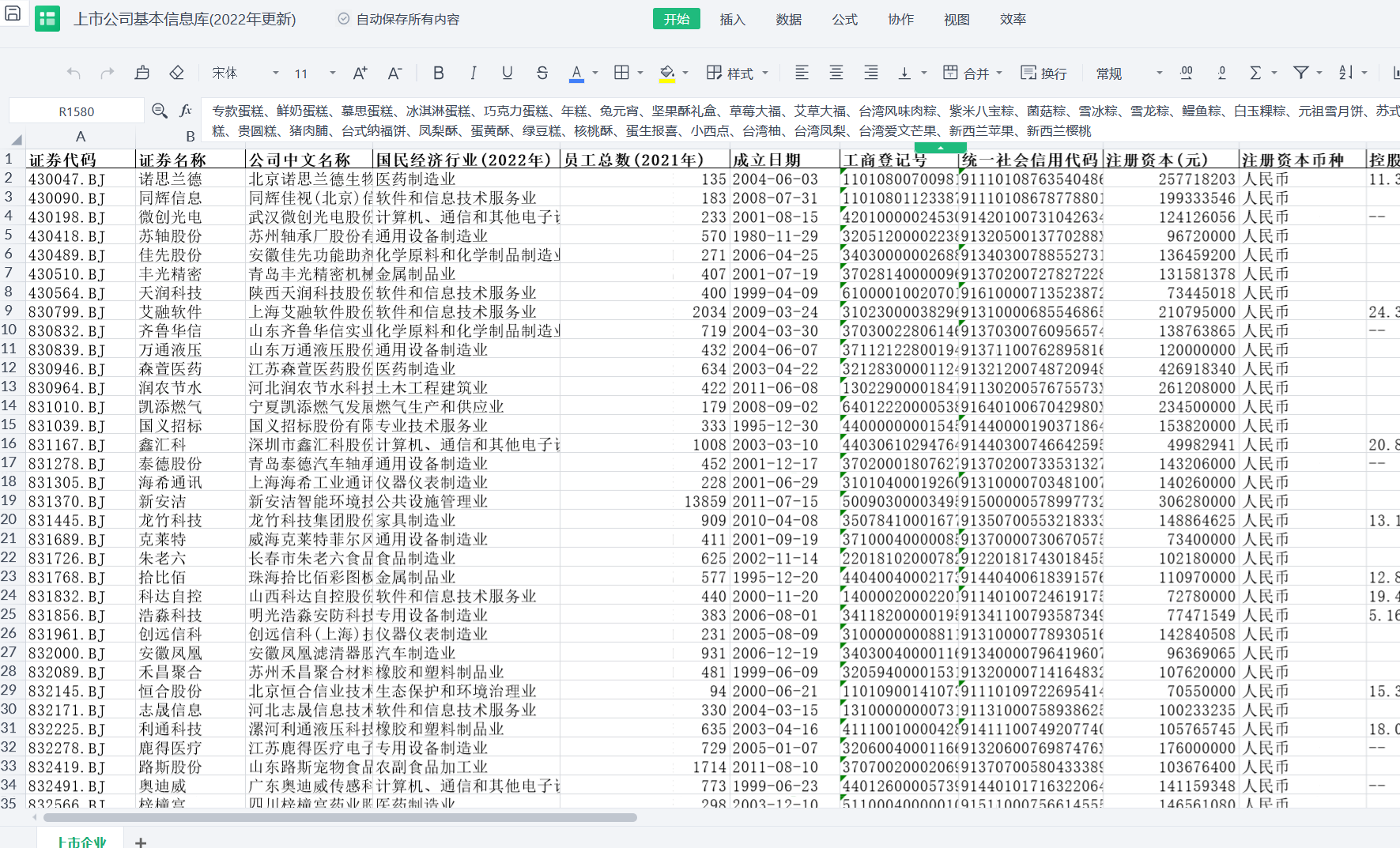Click the filter funnel icon
The height and width of the screenshot is (848, 1400).
[x=1300, y=73]
